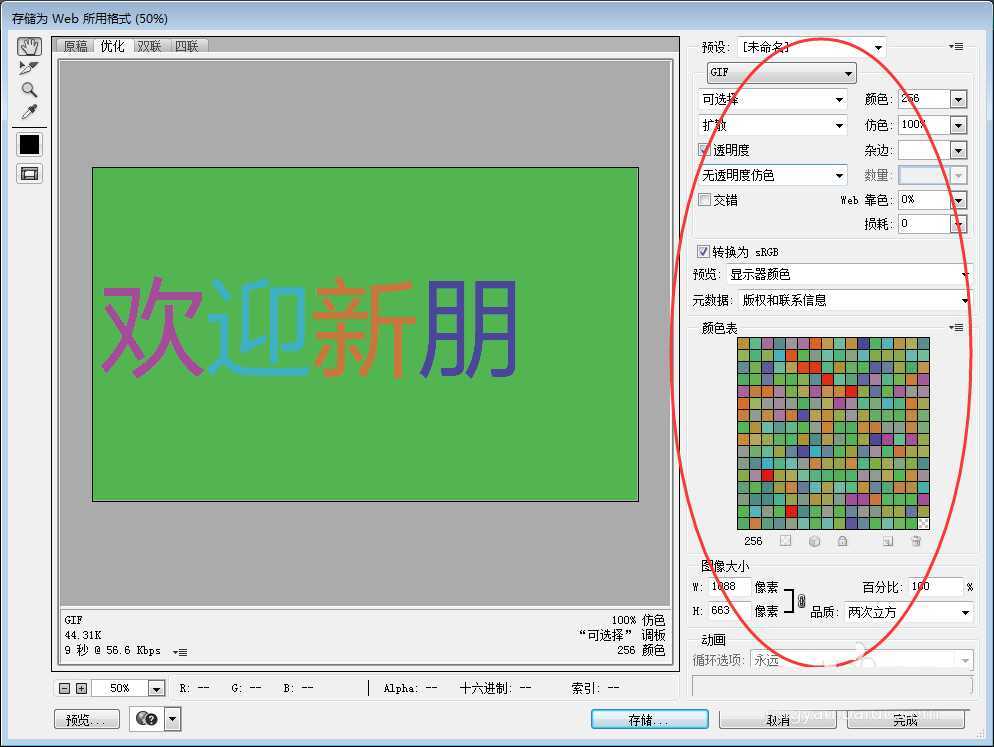Click the 存储 Save button
The height and width of the screenshot is (747, 994).
pyautogui.click(x=648, y=718)
